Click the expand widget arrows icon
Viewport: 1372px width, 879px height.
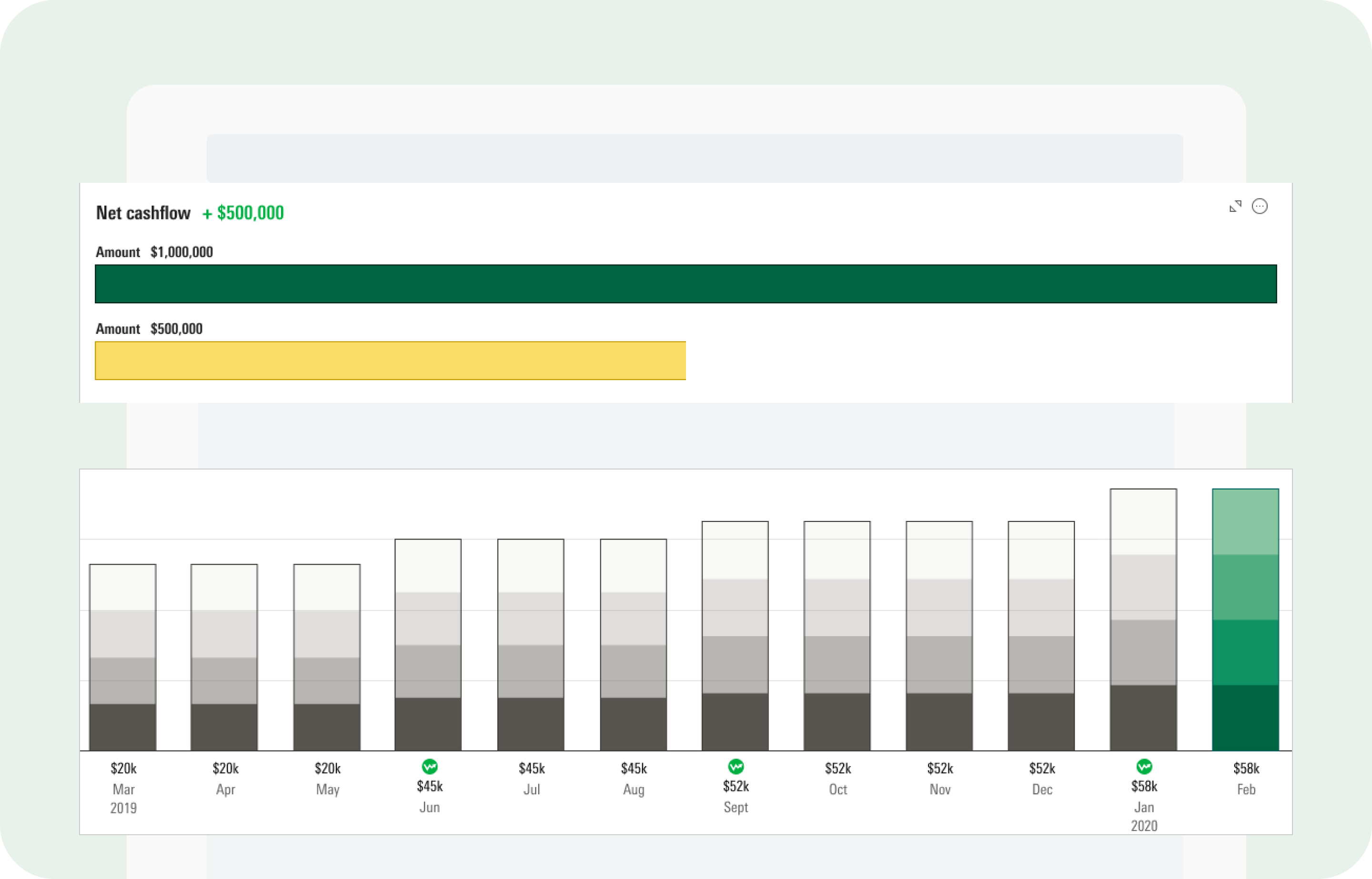pos(1235,207)
